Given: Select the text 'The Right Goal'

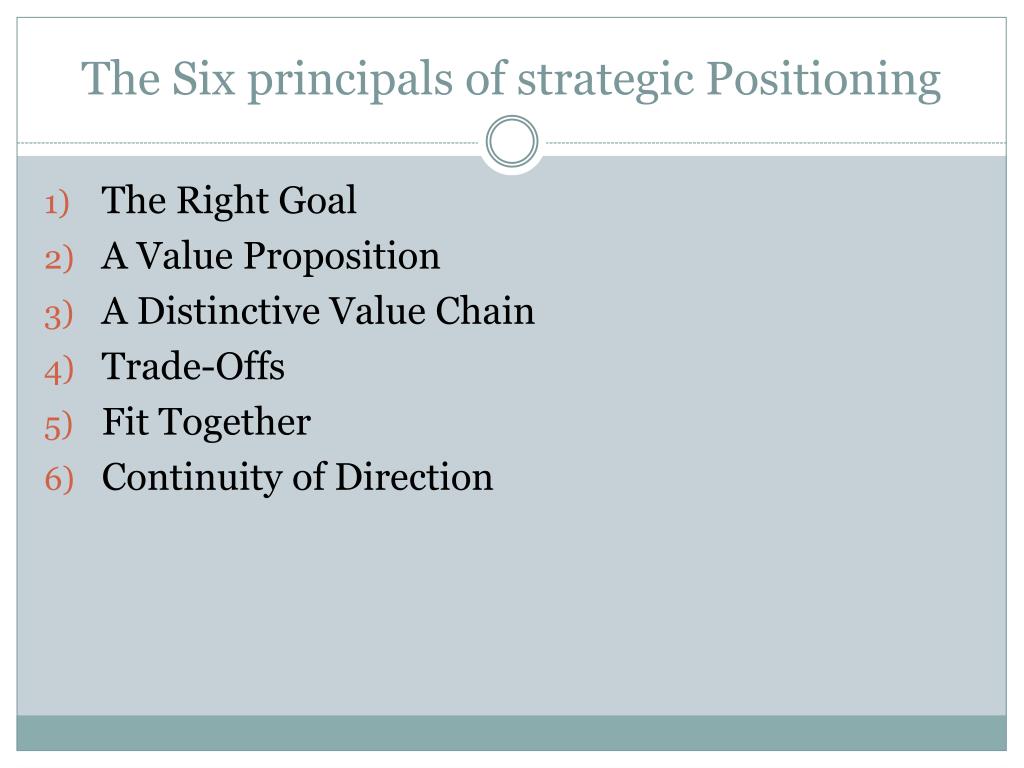Looking at the screenshot, I should (x=229, y=200).
